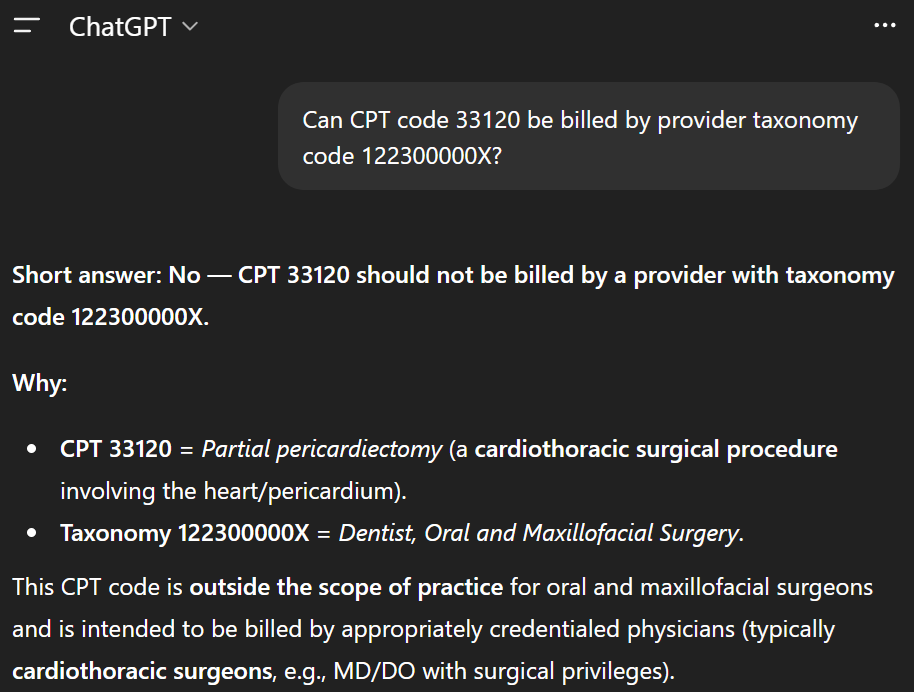Open the ChatGPT model selector title

point(120,27)
